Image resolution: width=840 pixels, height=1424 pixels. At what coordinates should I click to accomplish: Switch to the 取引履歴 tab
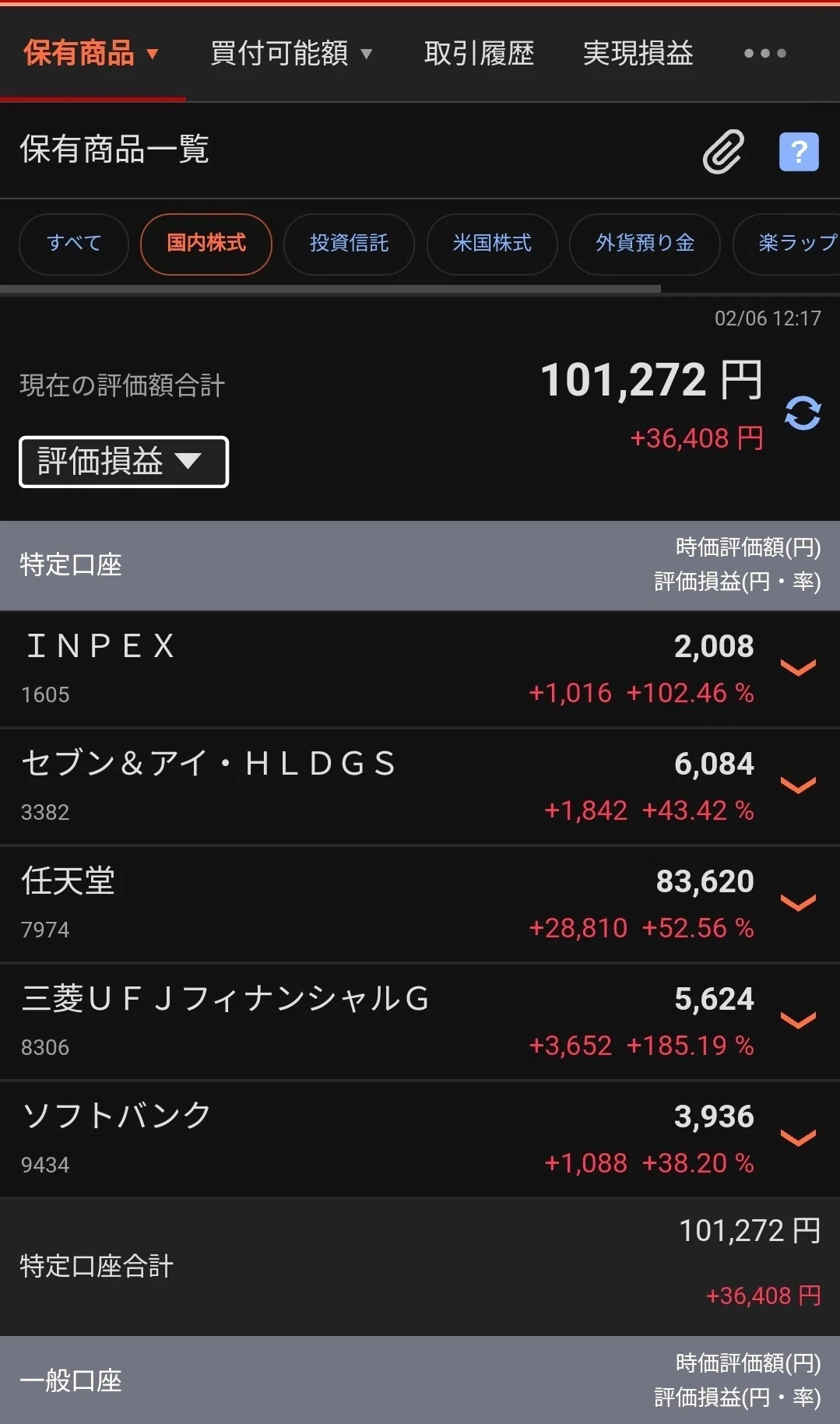point(479,53)
